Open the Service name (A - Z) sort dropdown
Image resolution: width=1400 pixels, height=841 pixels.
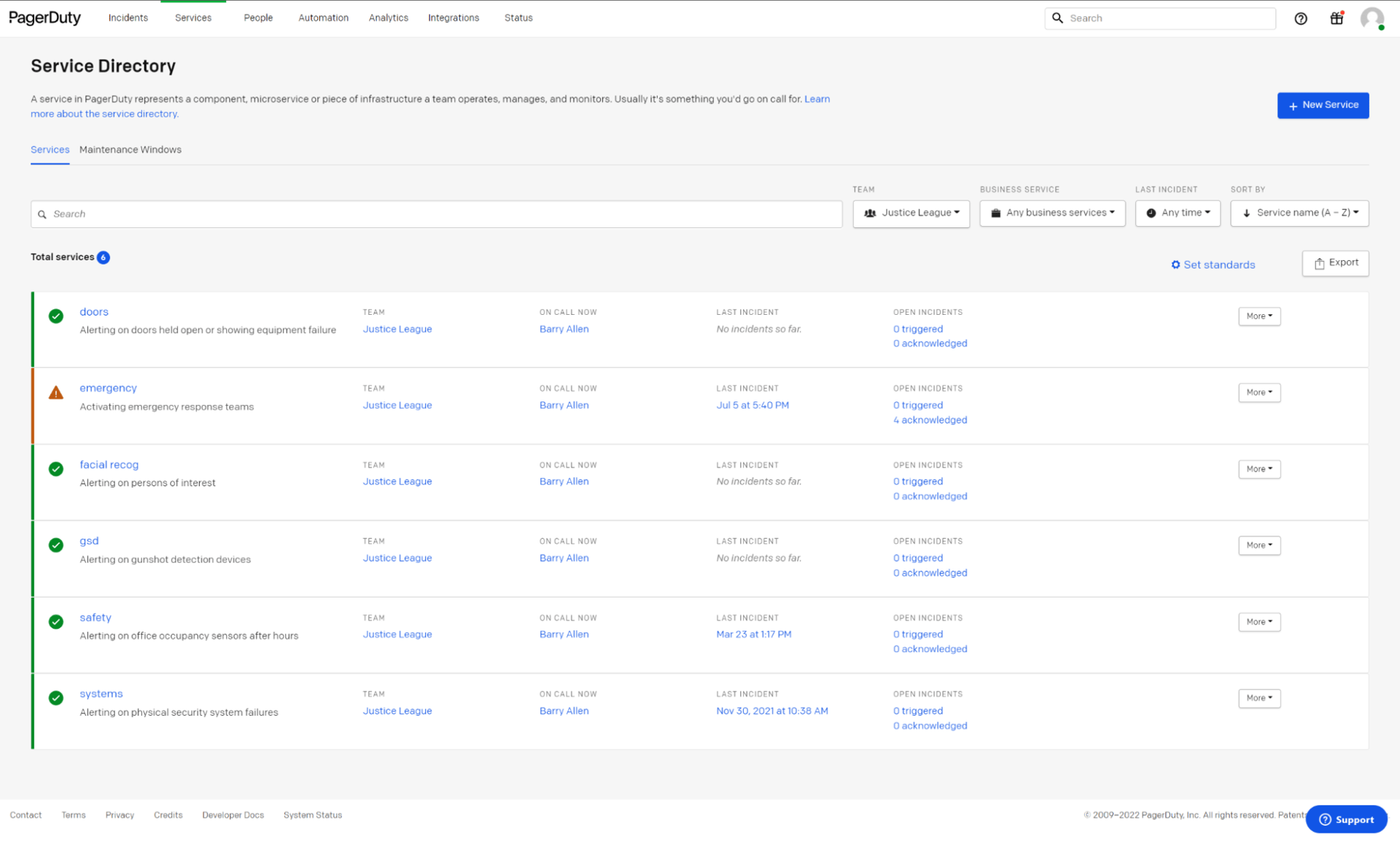pos(1299,213)
